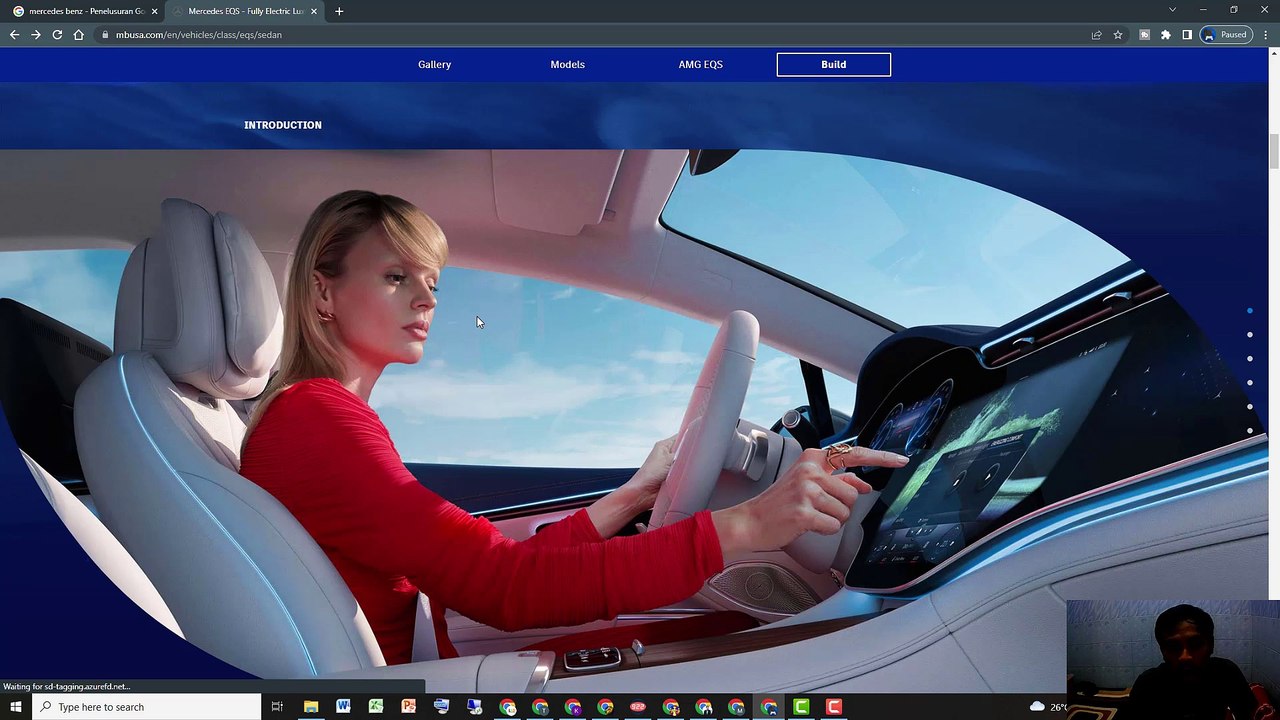
Task: Open the Windows Start menu
Action: 15,707
